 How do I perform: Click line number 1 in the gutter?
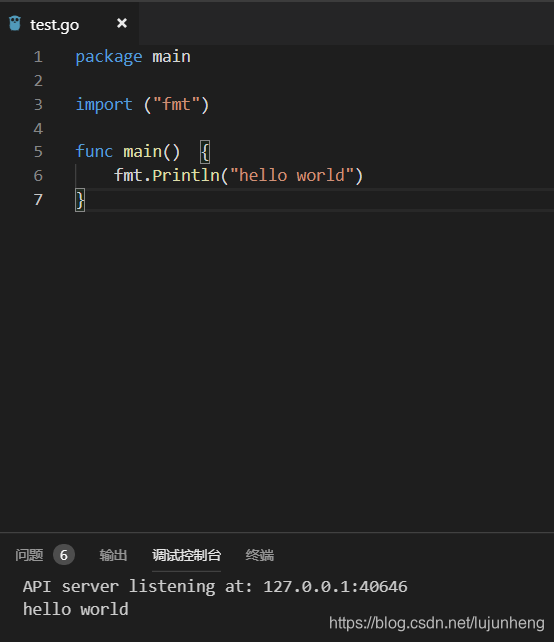[x=38, y=57]
